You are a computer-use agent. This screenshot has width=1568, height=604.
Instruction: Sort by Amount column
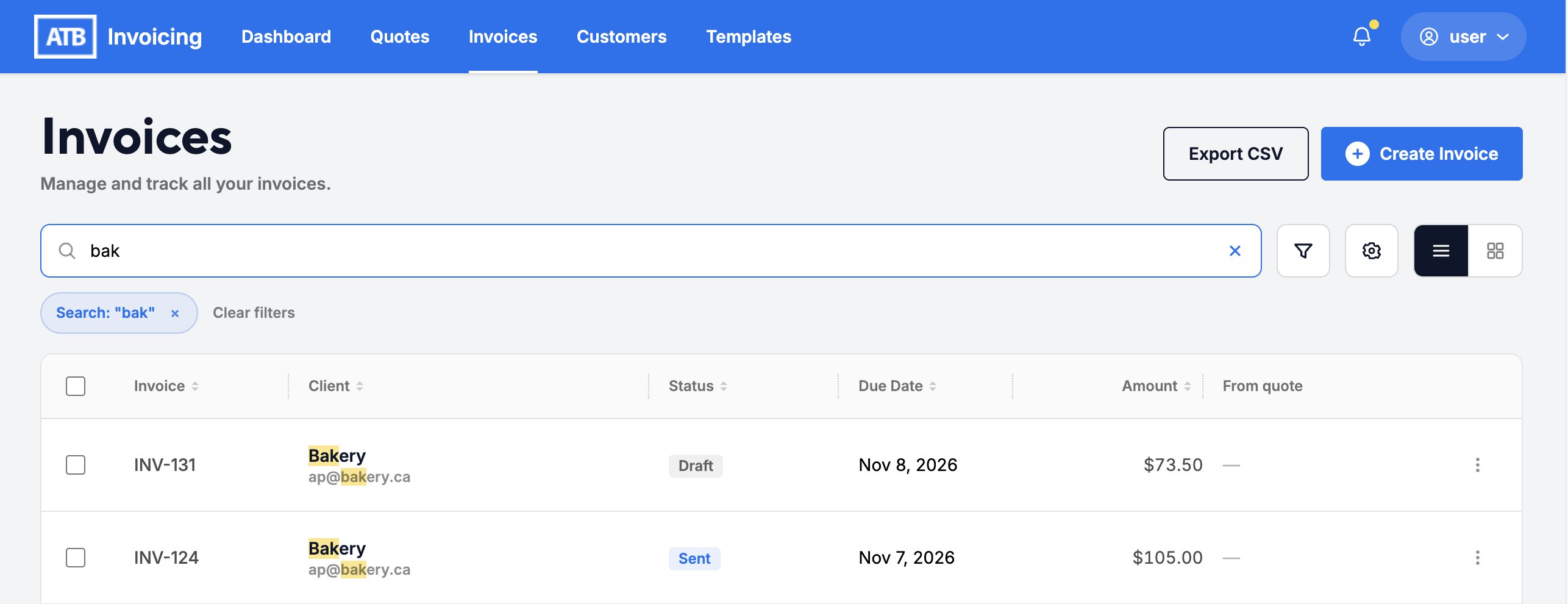1156,386
